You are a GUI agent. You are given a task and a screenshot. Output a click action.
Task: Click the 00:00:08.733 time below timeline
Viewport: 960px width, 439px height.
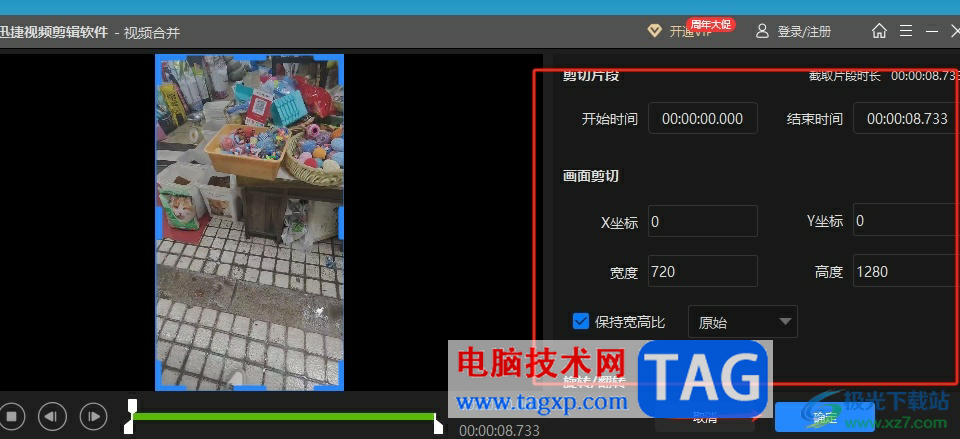(x=499, y=431)
